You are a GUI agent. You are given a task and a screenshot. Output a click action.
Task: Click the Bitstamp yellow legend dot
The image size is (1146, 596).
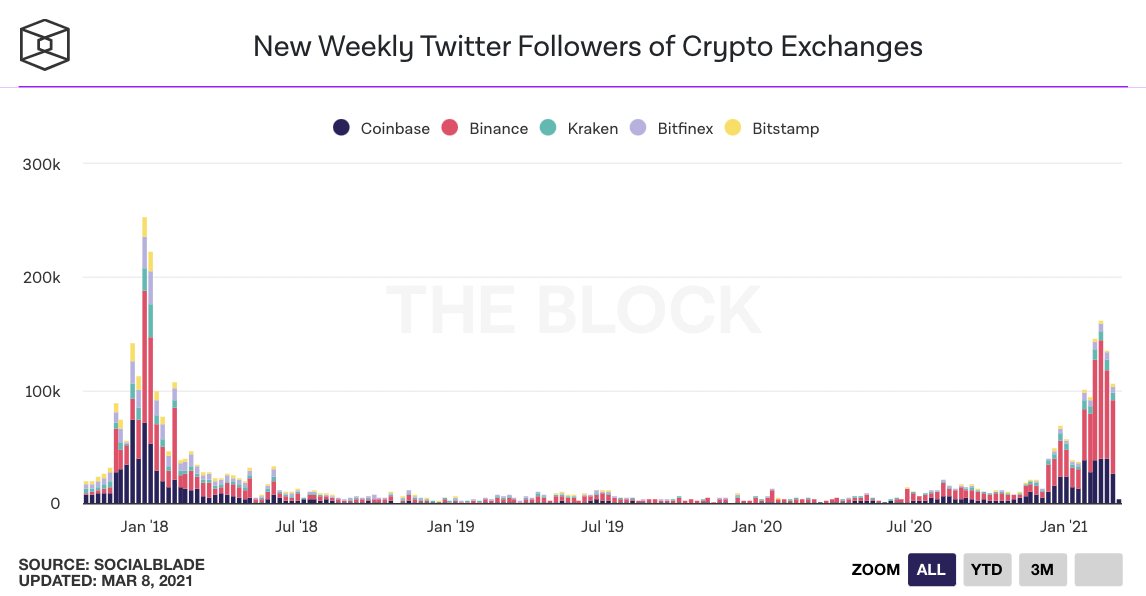(x=733, y=128)
